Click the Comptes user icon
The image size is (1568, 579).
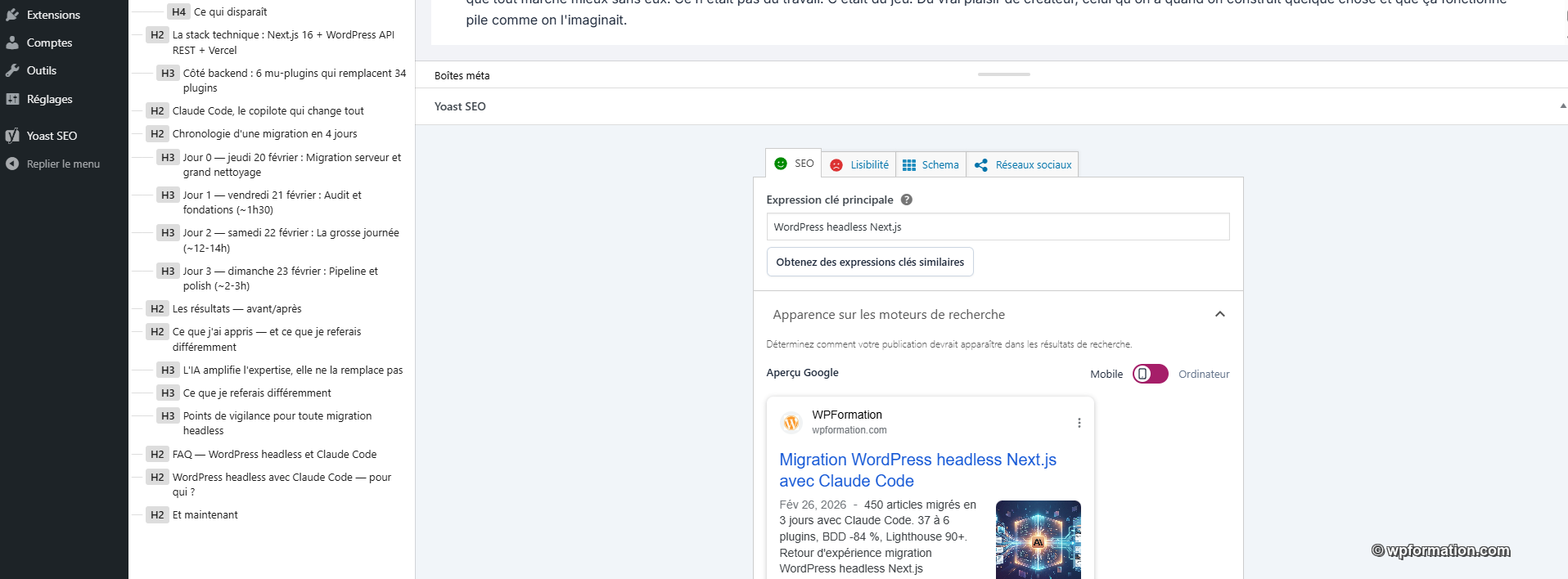click(12, 43)
